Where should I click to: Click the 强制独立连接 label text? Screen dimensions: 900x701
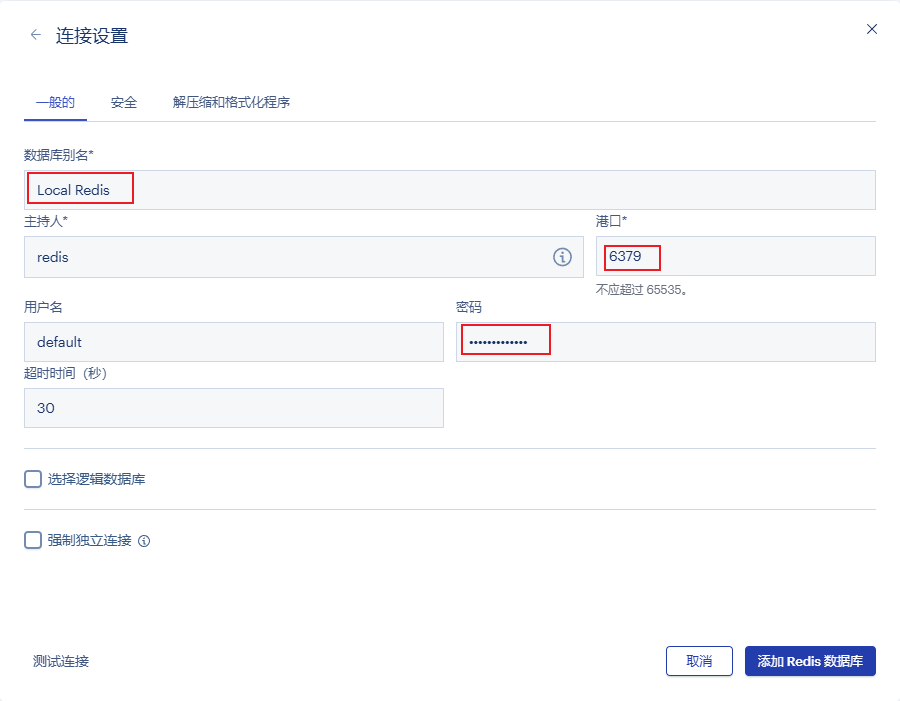90,540
